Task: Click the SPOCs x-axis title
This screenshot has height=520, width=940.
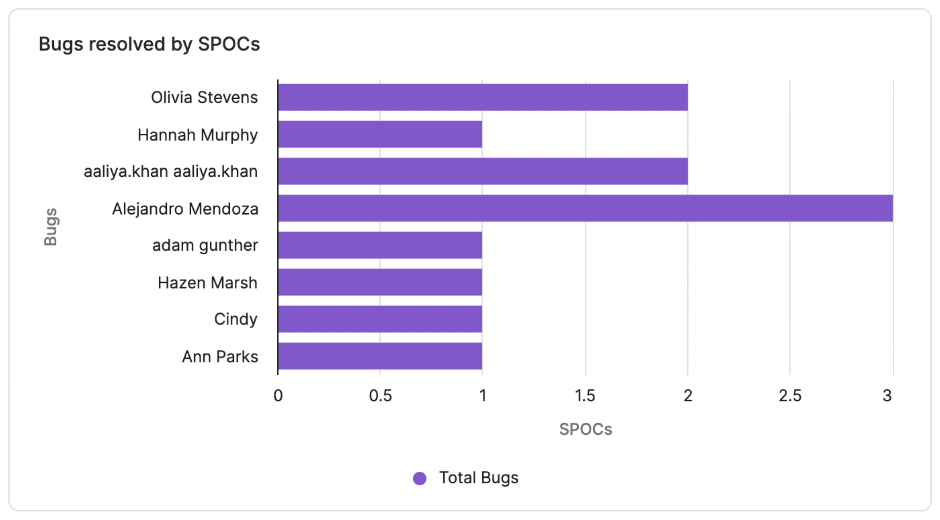Action: (585, 430)
